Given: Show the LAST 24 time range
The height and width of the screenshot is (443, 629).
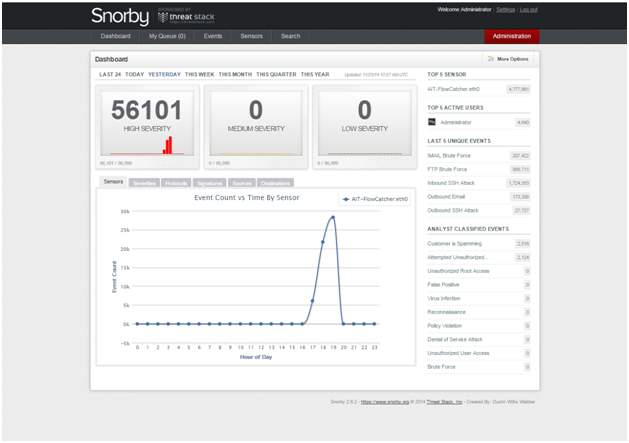Looking at the screenshot, I should click(x=109, y=74).
